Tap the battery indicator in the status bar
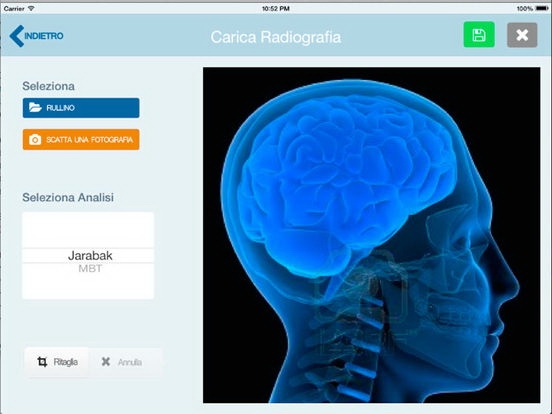552x414 pixels. (542, 8)
